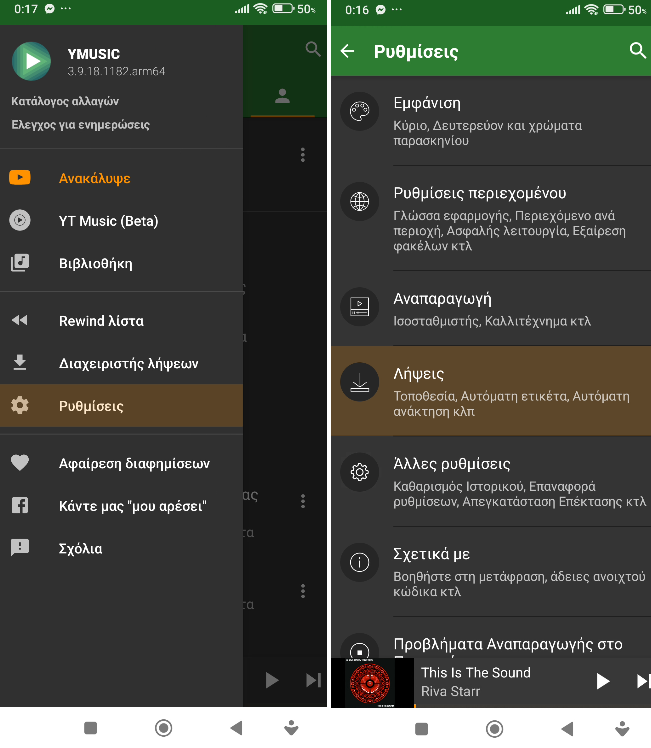This screenshot has width=651, height=748.
Task: Skip to next track in right mini player
Action: 643,681
